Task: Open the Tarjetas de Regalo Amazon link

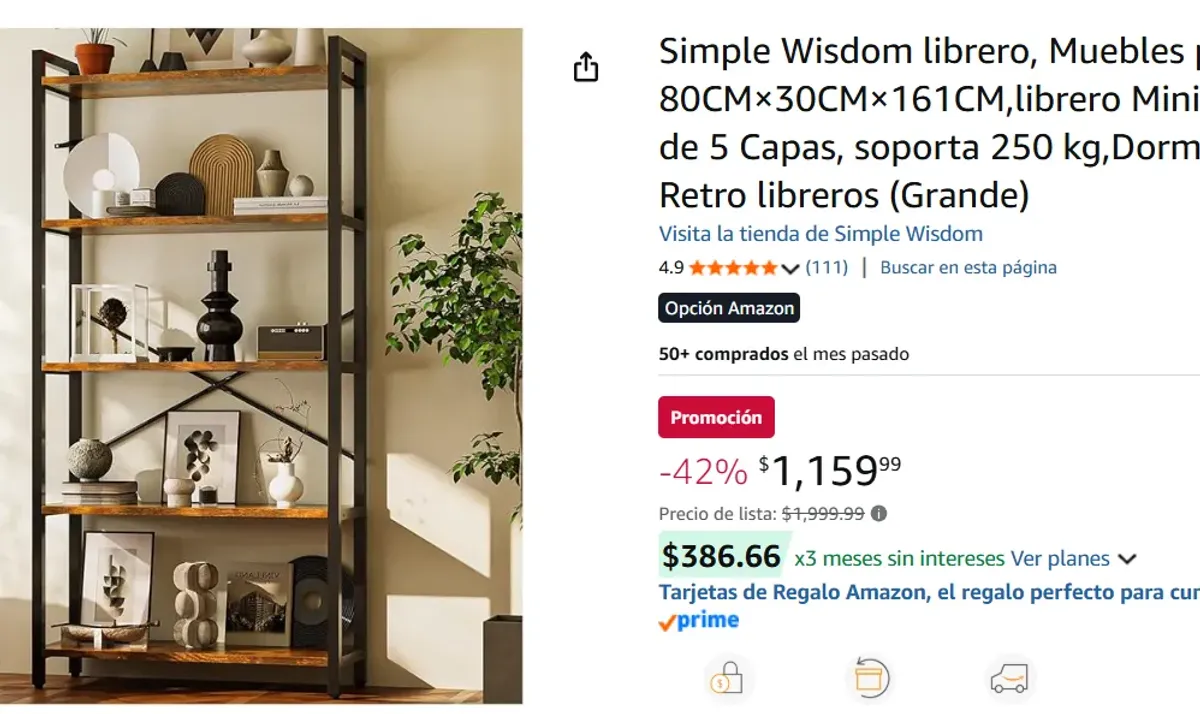Action: pos(928,592)
